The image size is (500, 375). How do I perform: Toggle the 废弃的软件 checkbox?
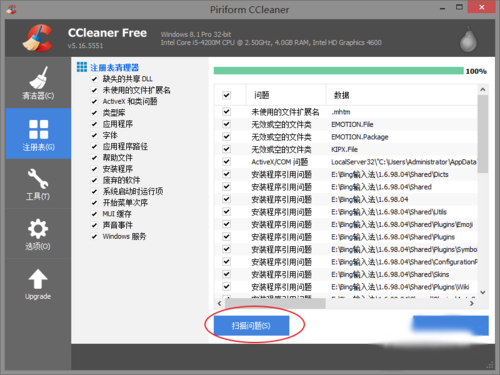[94, 180]
